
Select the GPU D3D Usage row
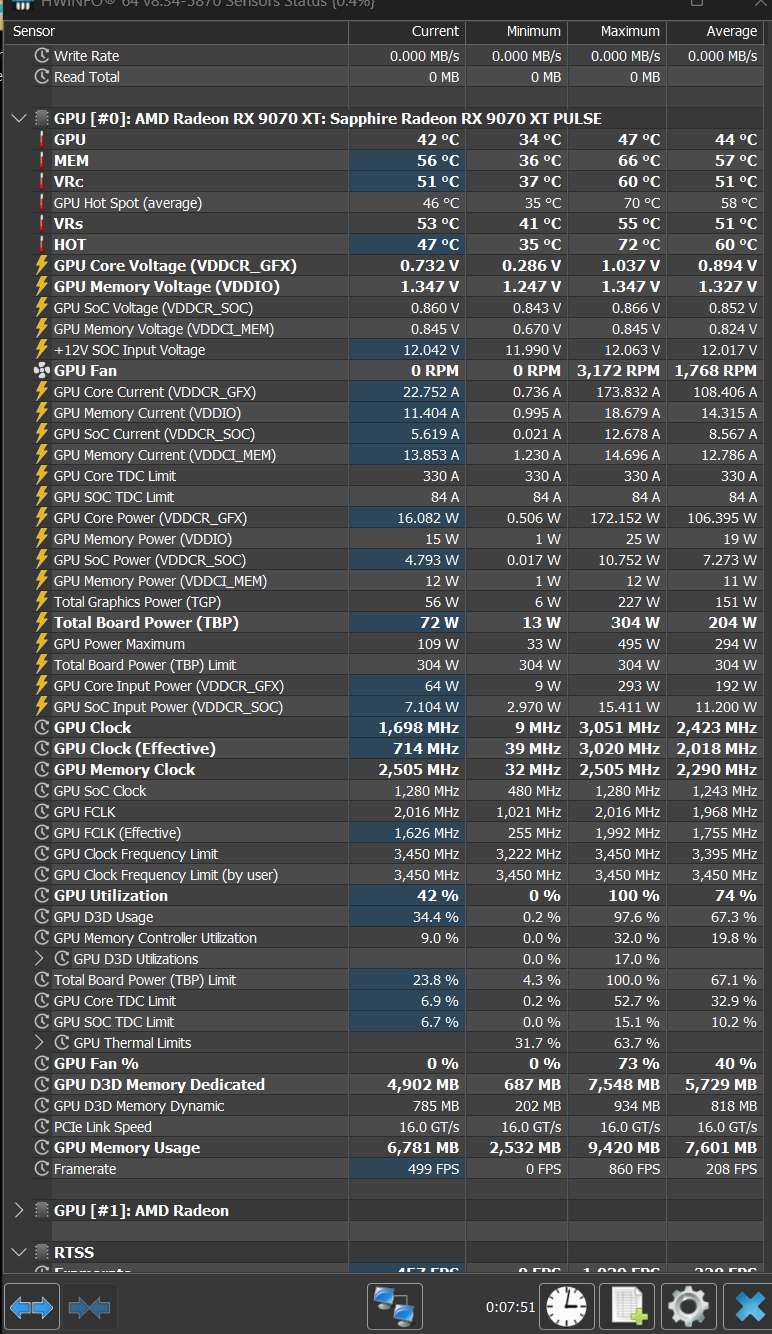point(386,917)
